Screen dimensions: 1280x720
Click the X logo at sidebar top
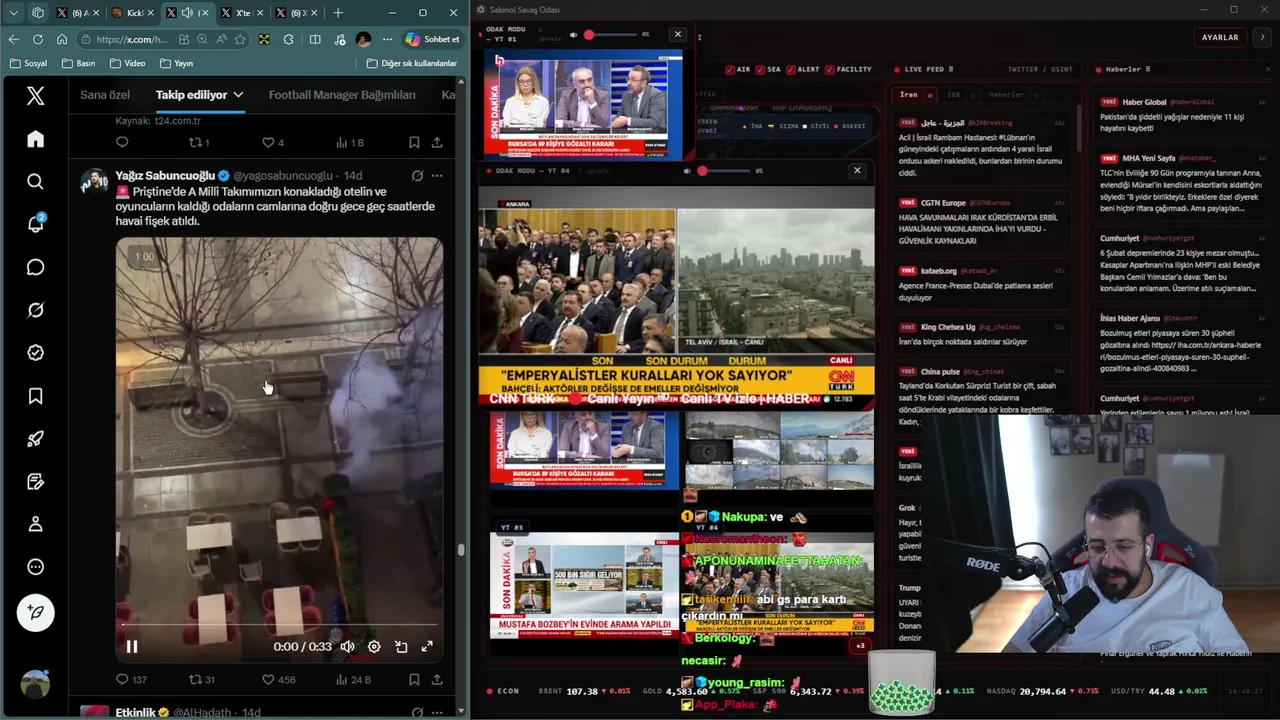pyautogui.click(x=35, y=96)
